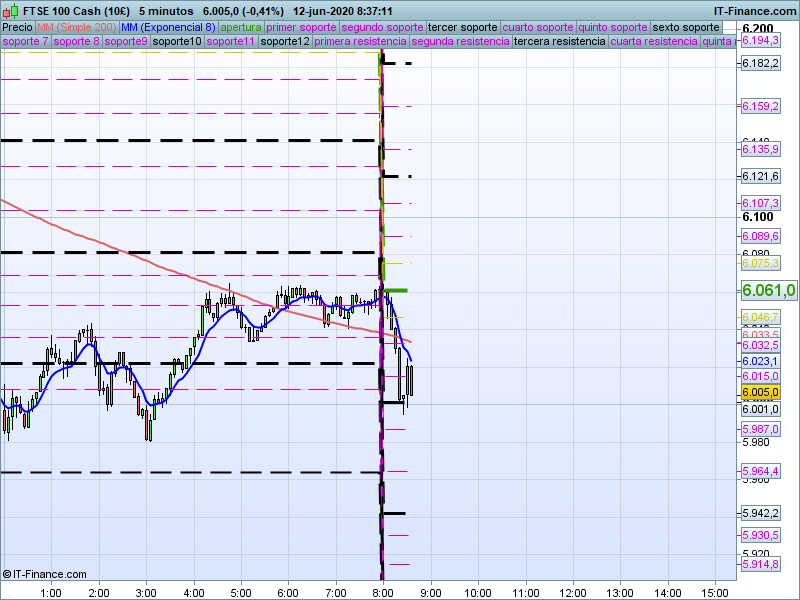
Task: Click the 12-jun-2020 8:37:11 timestamp
Action: tap(343, 11)
